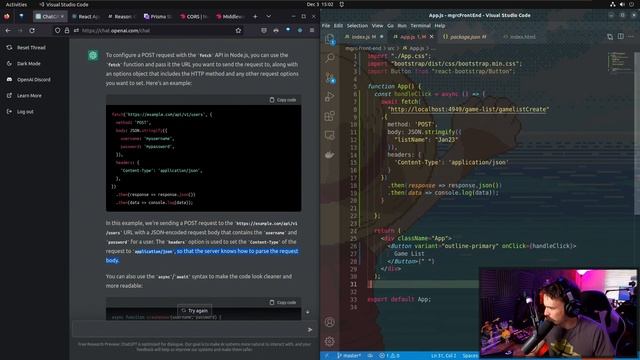Open View menu in VS Code

[x=378, y=25]
